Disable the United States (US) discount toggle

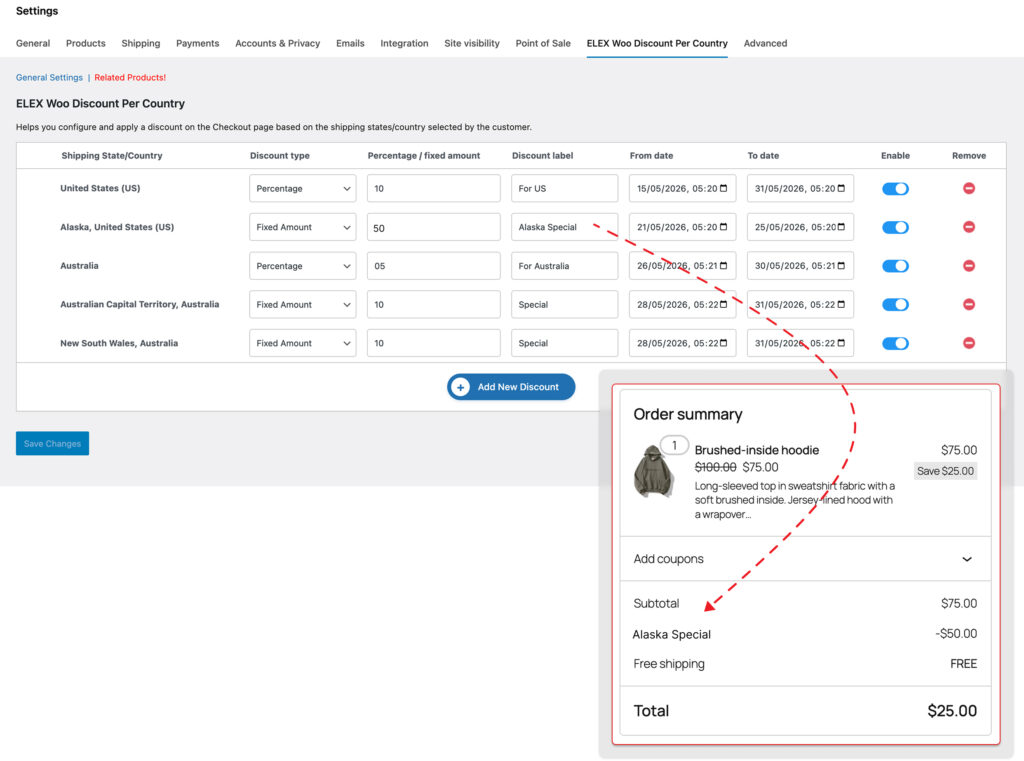(x=895, y=189)
